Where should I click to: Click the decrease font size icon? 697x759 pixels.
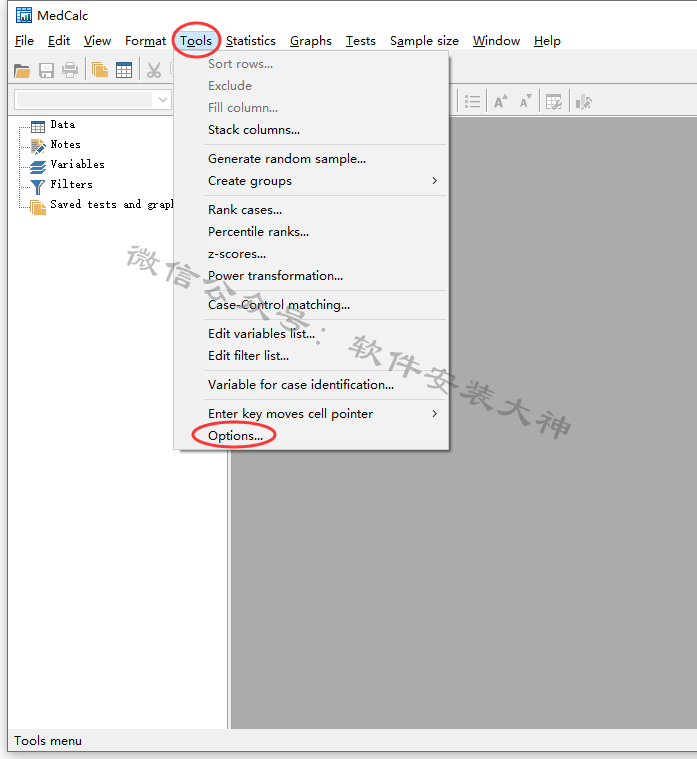[x=526, y=102]
